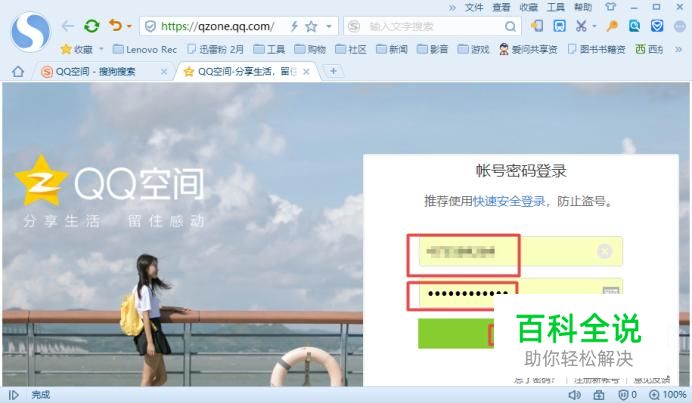Expand the scissors screenshot options arrow
Screen dimensions: 692x403
594,26
